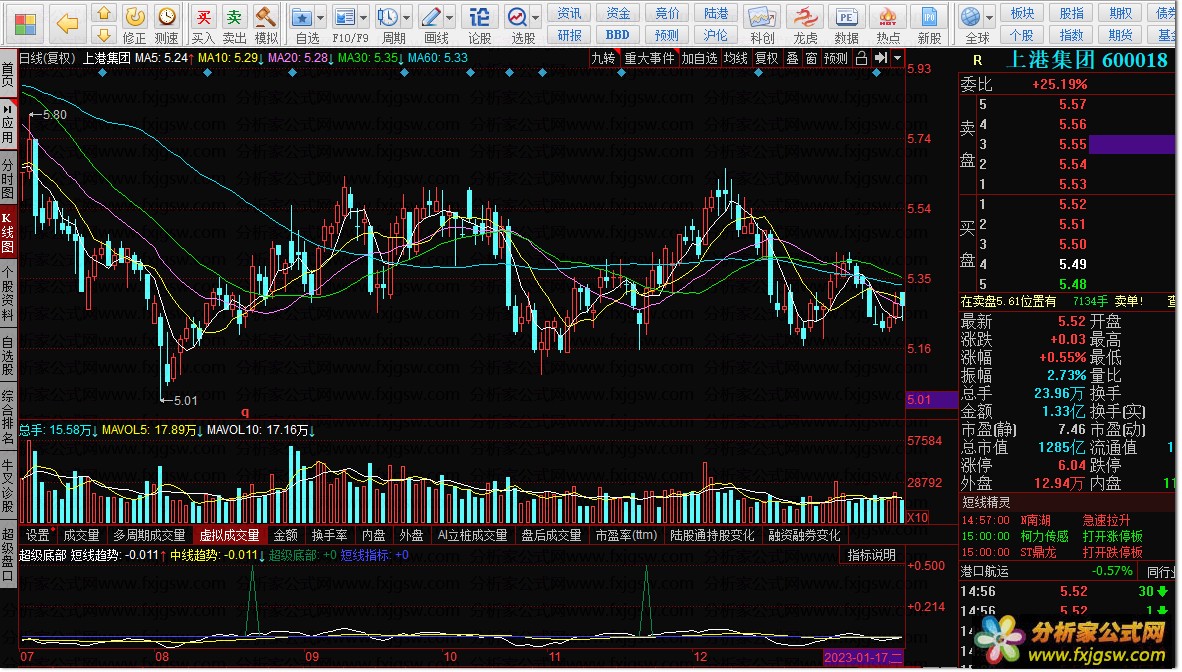Screen dimensions: 1182x672
Task: Open the 科创 chart icon
Action: pos(761,17)
